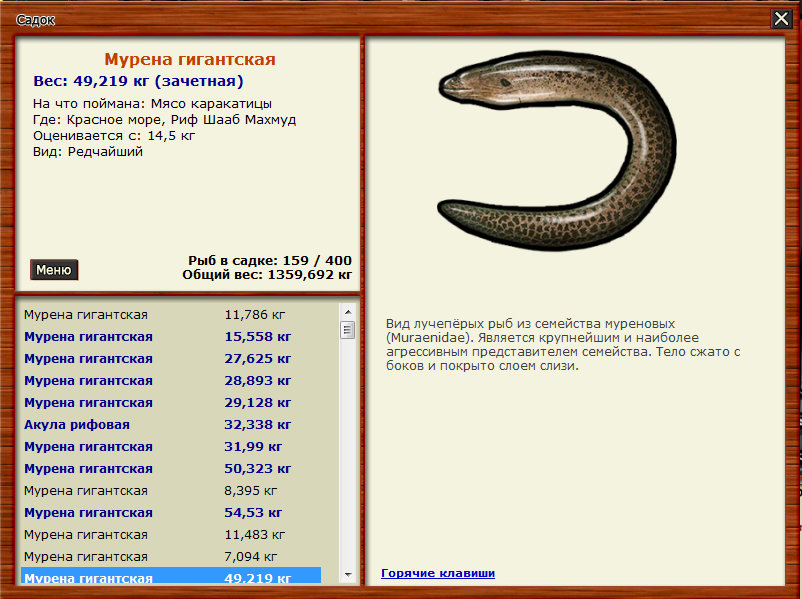The image size is (802, 599).
Task: Select Акула рифовая 32,338 кг row
Action: (171, 425)
